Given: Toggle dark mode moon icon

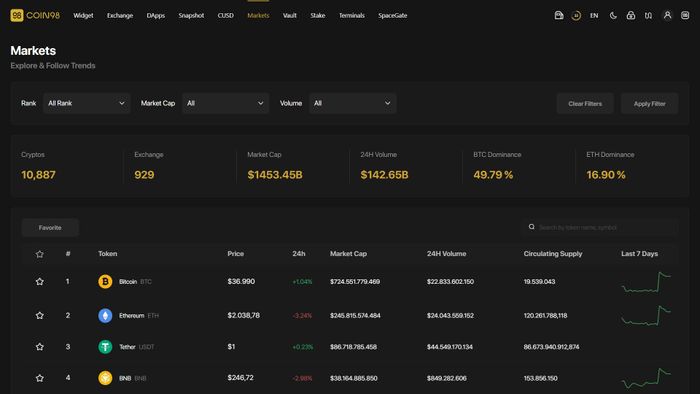Looking at the screenshot, I should (x=613, y=16).
